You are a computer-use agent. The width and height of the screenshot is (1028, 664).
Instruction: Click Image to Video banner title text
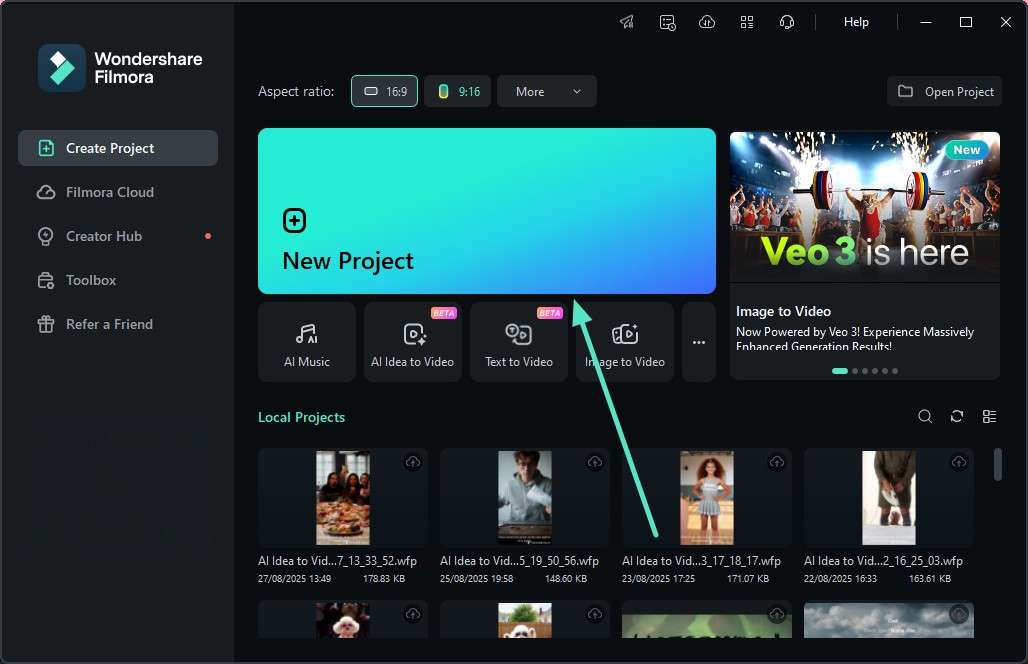(783, 311)
